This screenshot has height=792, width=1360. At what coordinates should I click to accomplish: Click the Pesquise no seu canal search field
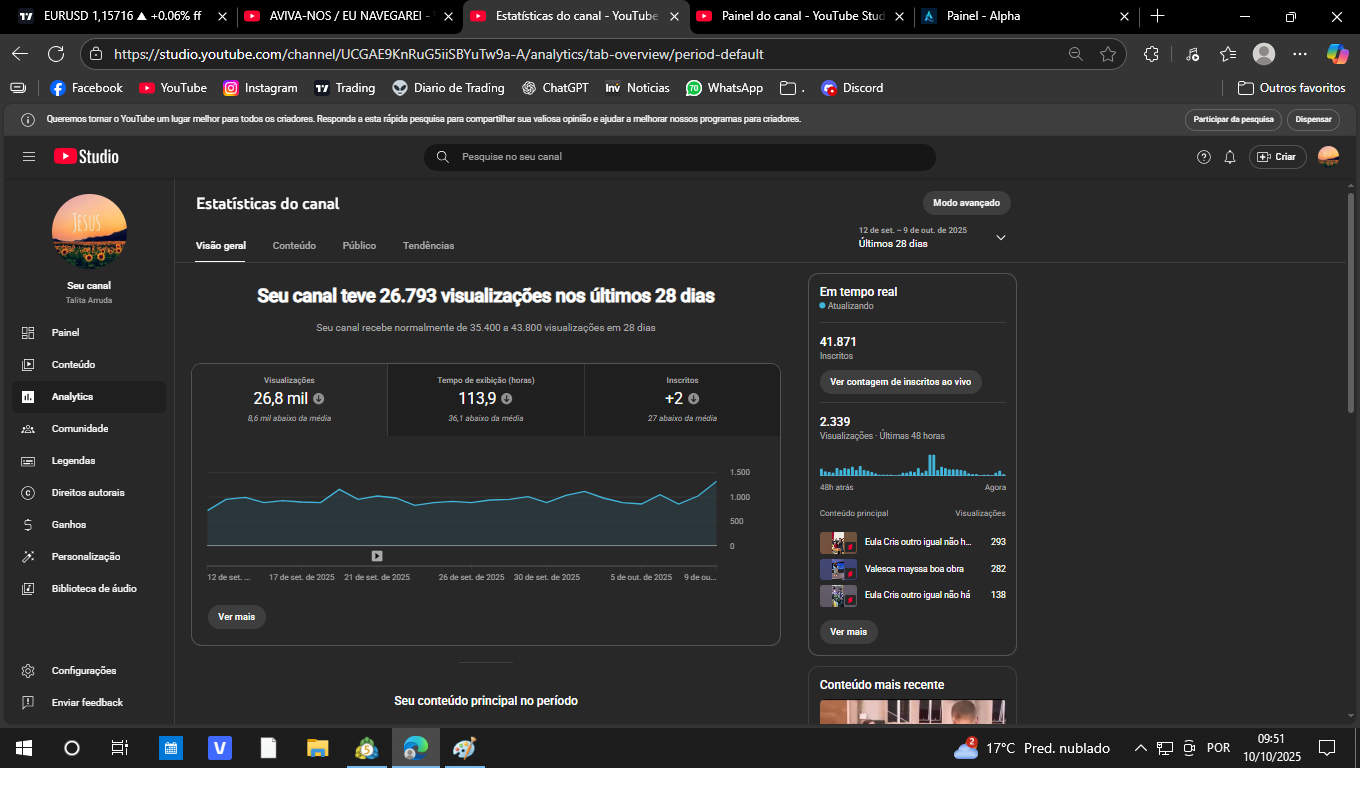click(680, 157)
